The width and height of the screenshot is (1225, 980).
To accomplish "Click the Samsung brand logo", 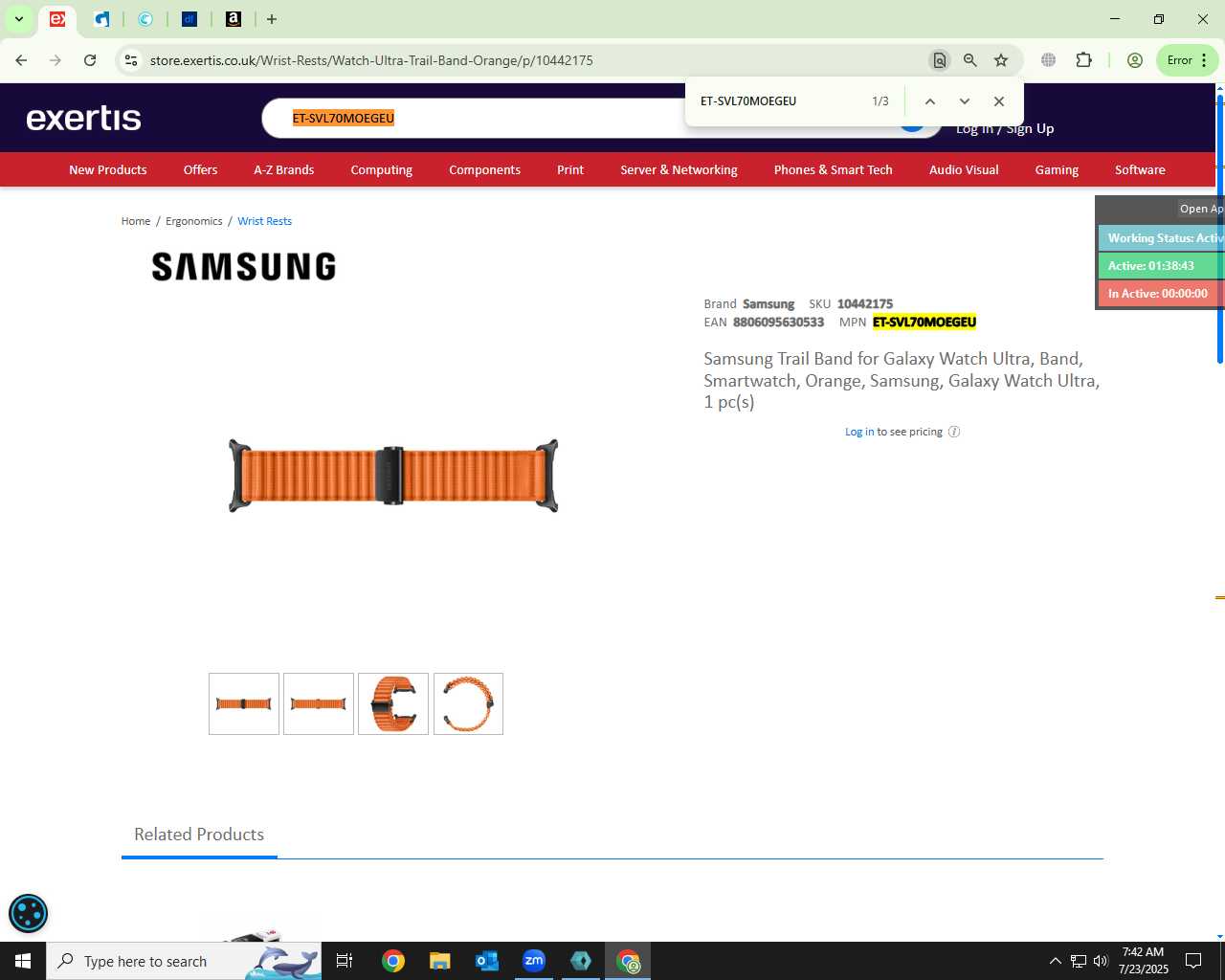I will [x=244, y=267].
